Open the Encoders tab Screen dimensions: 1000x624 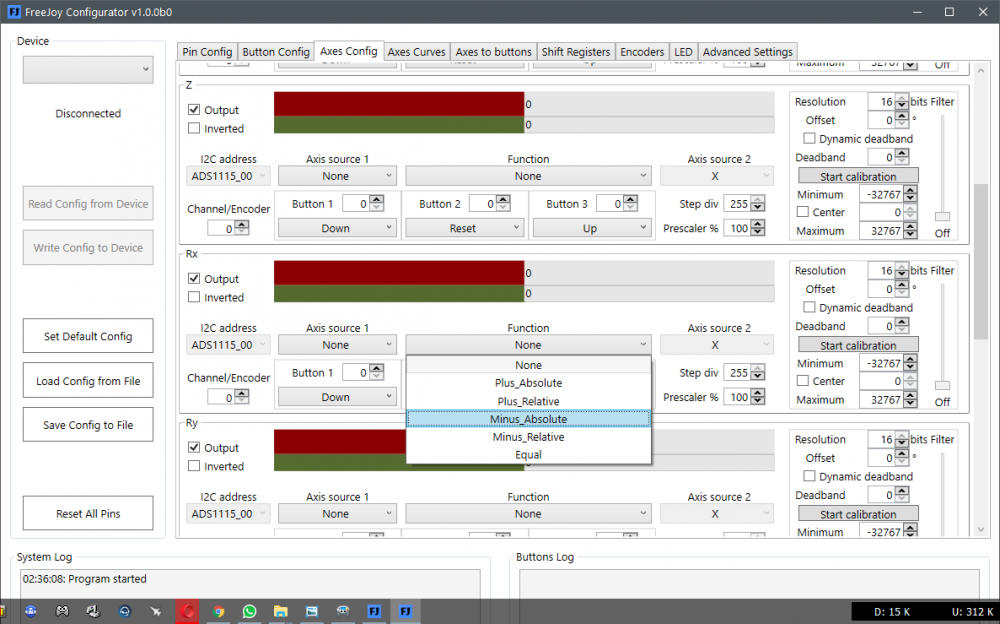[642, 52]
